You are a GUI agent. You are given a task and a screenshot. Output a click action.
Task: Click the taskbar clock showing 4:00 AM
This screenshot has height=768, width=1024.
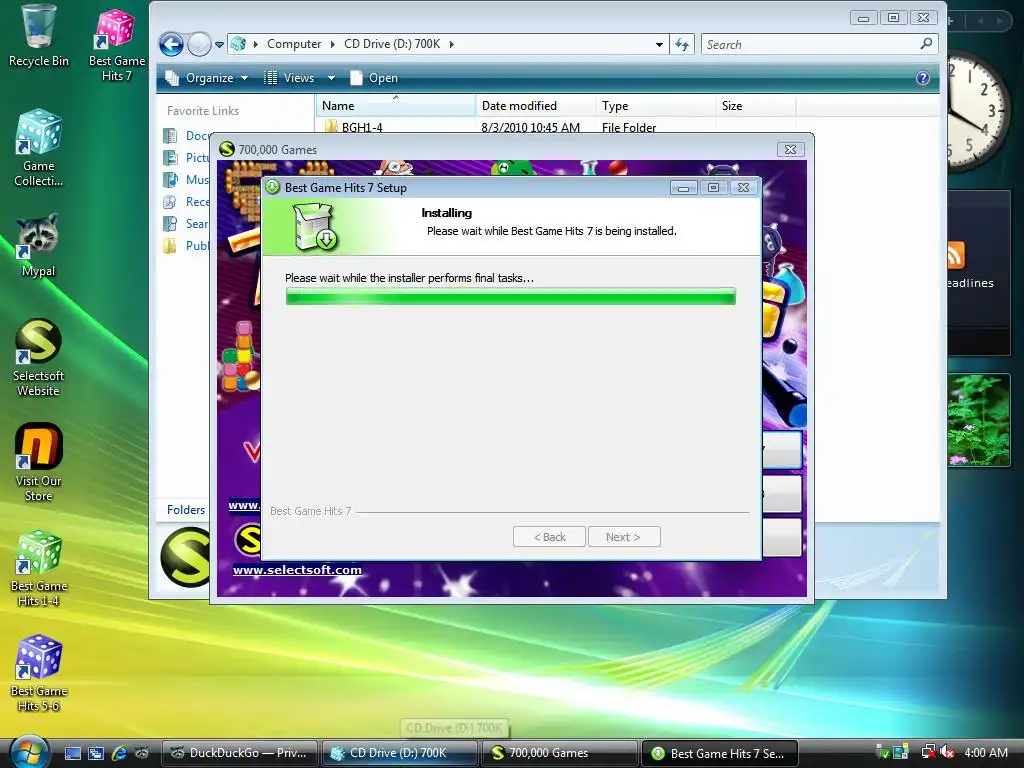pos(986,752)
